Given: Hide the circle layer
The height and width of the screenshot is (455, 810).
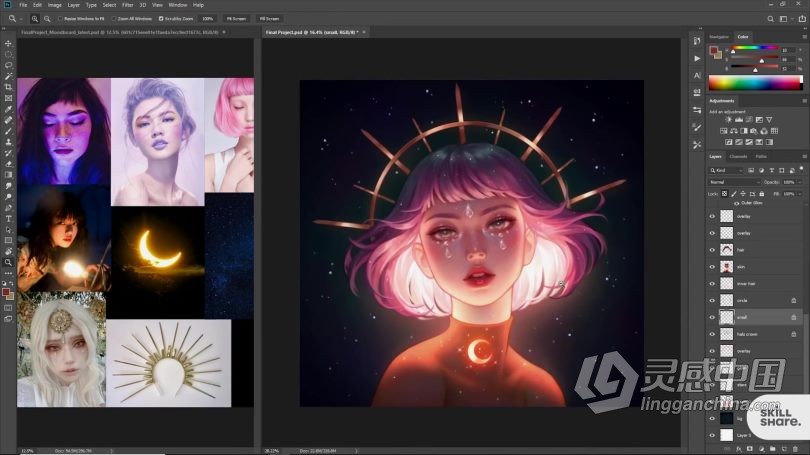Looking at the screenshot, I should click(712, 301).
